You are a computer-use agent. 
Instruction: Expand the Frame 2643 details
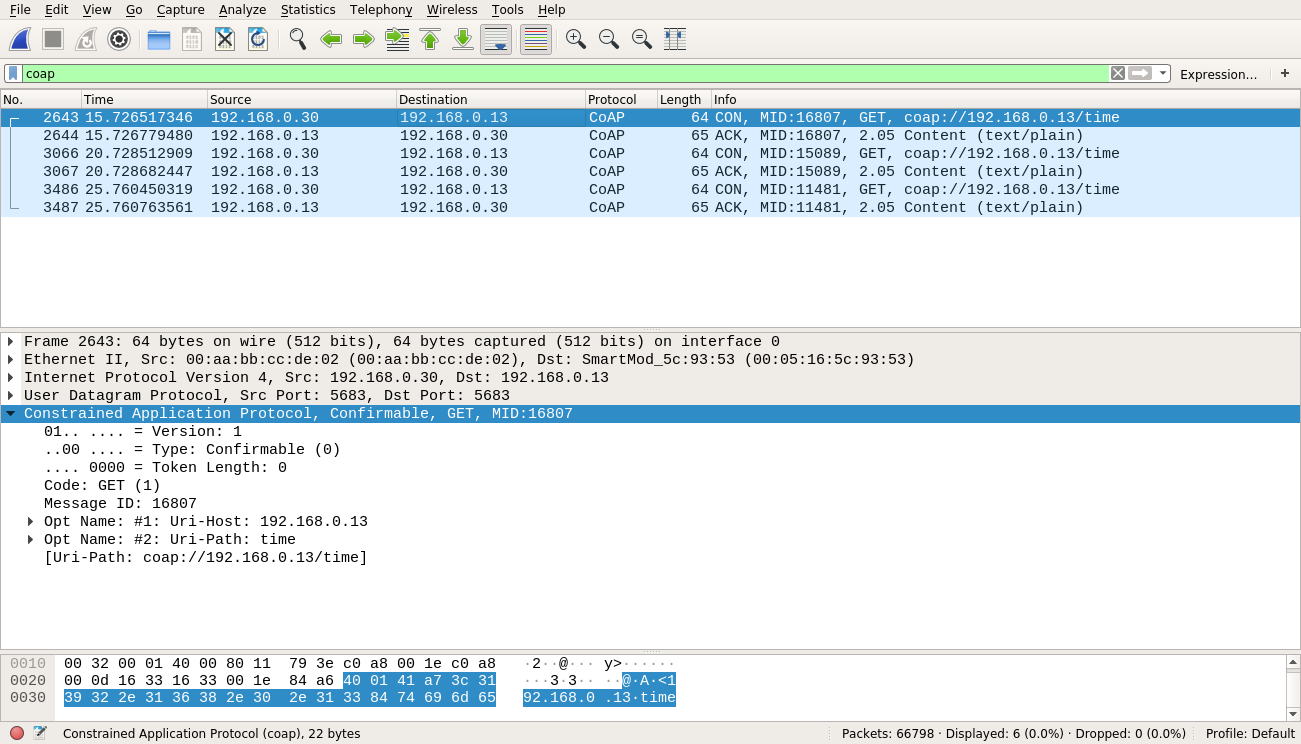11,342
